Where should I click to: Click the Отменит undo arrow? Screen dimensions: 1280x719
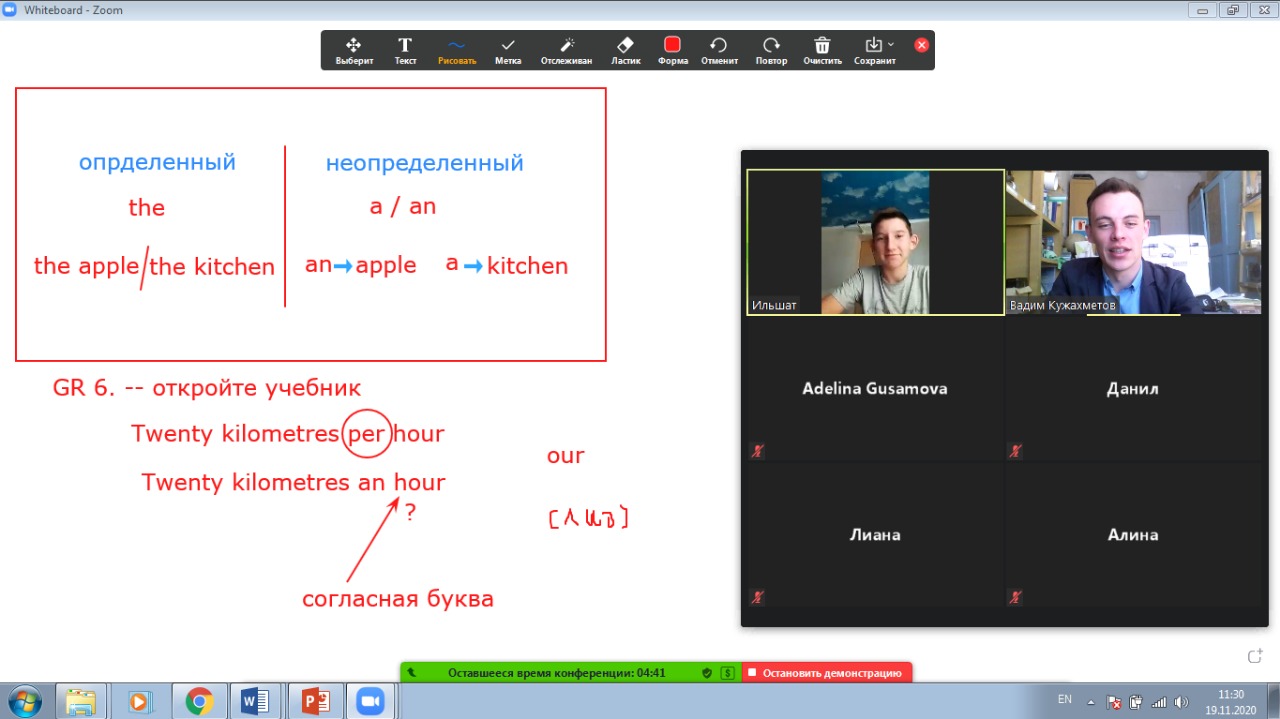tap(719, 50)
